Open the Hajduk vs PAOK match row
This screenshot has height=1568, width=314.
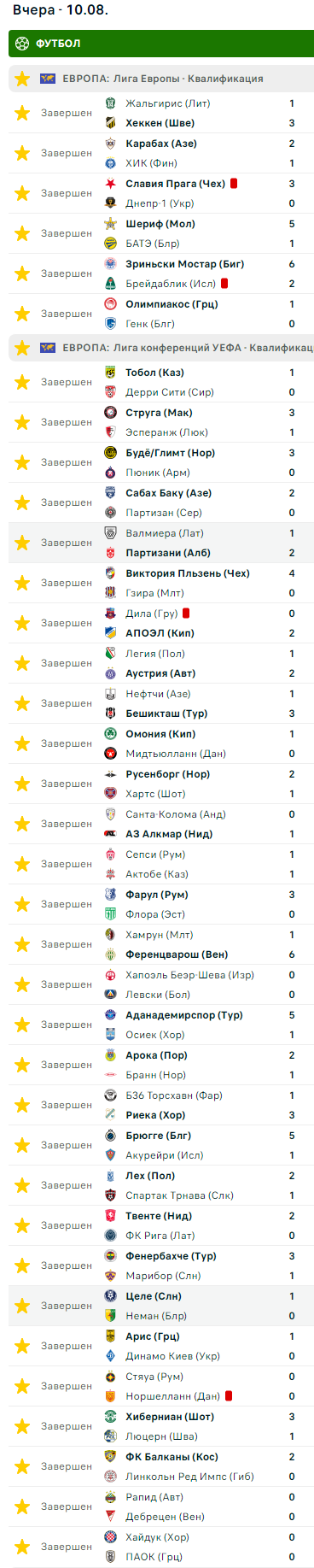(161, 1547)
